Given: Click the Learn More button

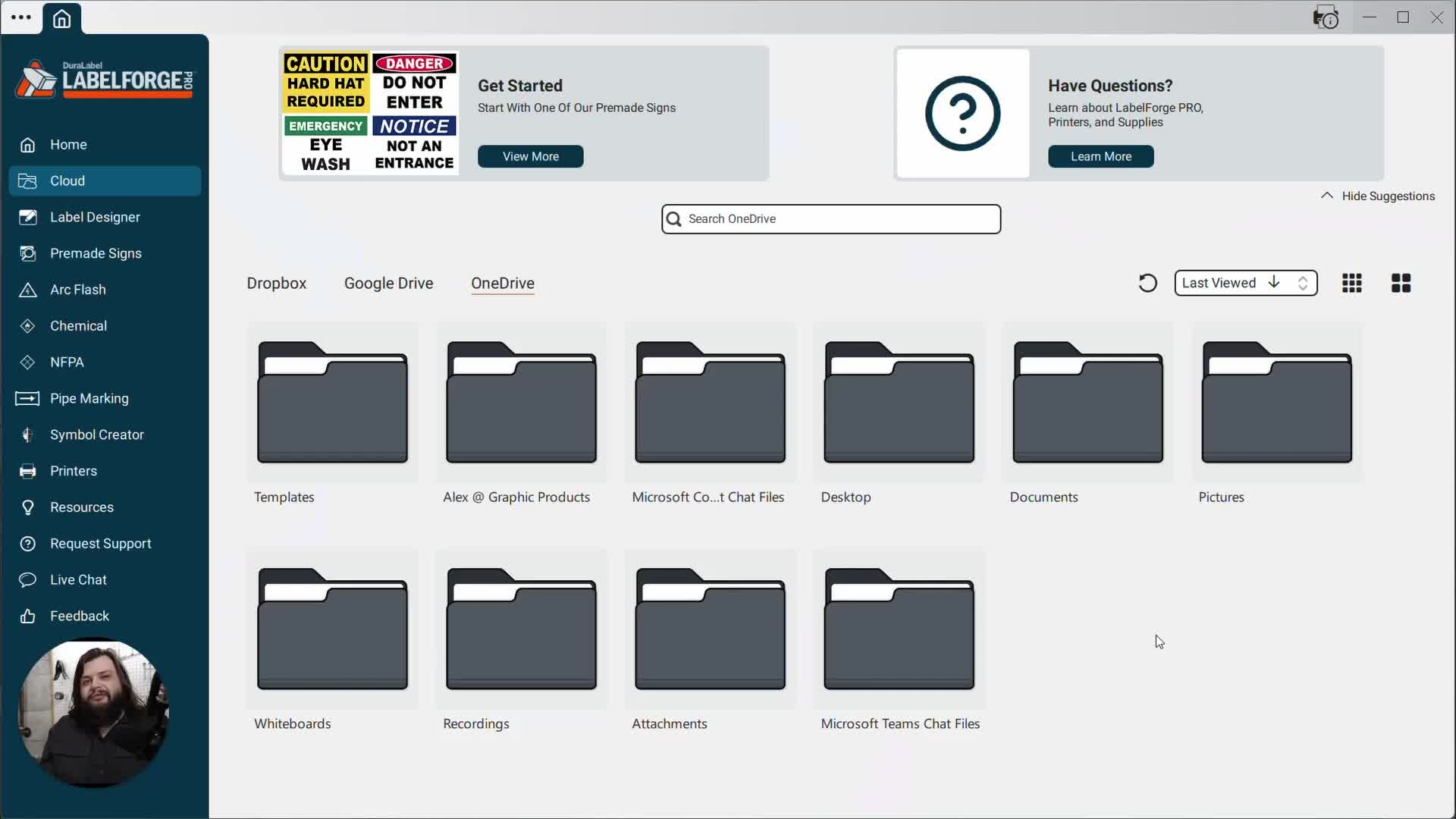Looking at the screenshot, I should coord(1101,157).
